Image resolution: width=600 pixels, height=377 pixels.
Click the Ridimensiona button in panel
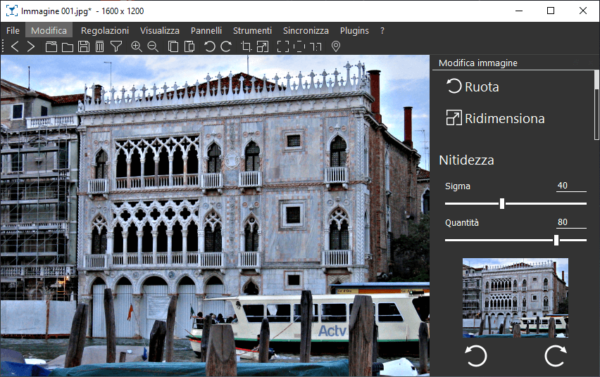(495, 118)
